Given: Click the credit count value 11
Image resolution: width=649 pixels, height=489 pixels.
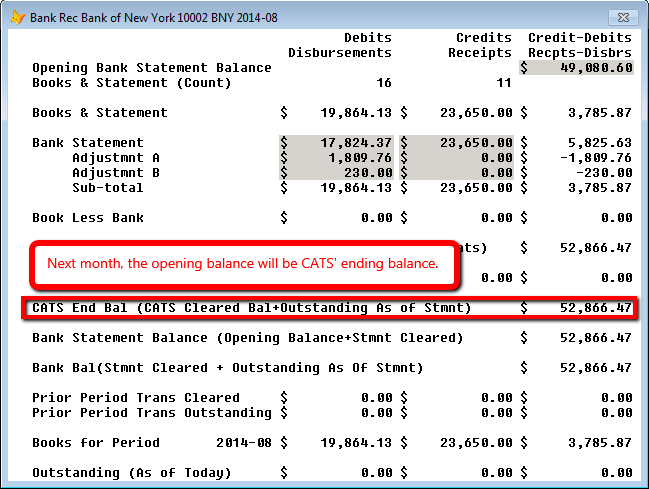Looking at the screenshot, I should click(504, 82).
